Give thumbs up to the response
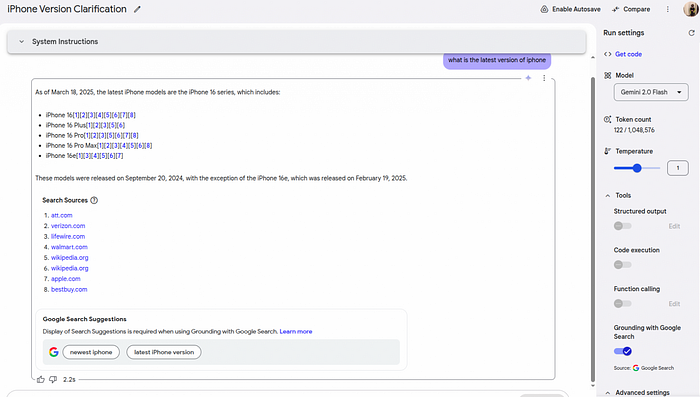 [41, 380]
